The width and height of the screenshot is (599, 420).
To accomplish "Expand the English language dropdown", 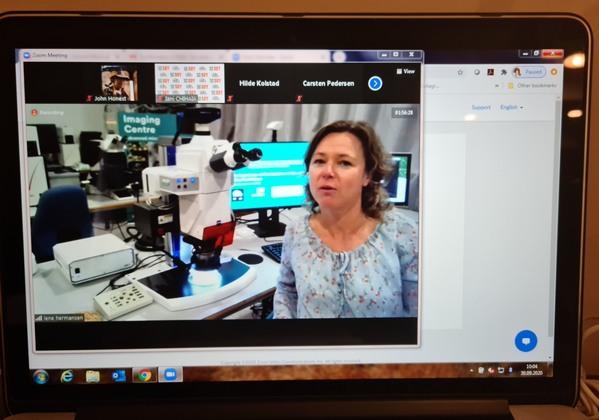I will (x=512, y=107).
